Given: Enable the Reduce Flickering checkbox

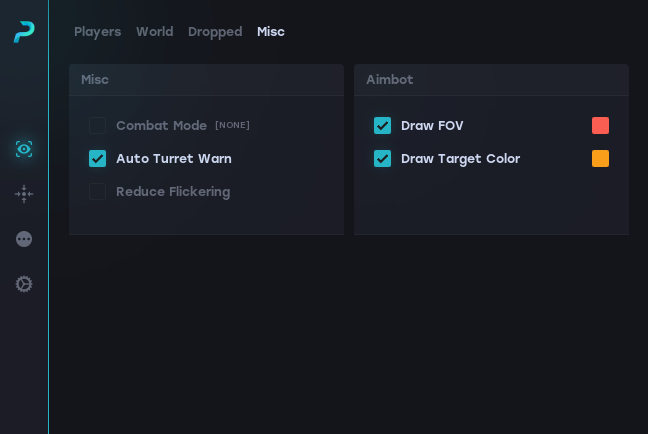Looking at the screenshot, I should [x=98, y=191].
